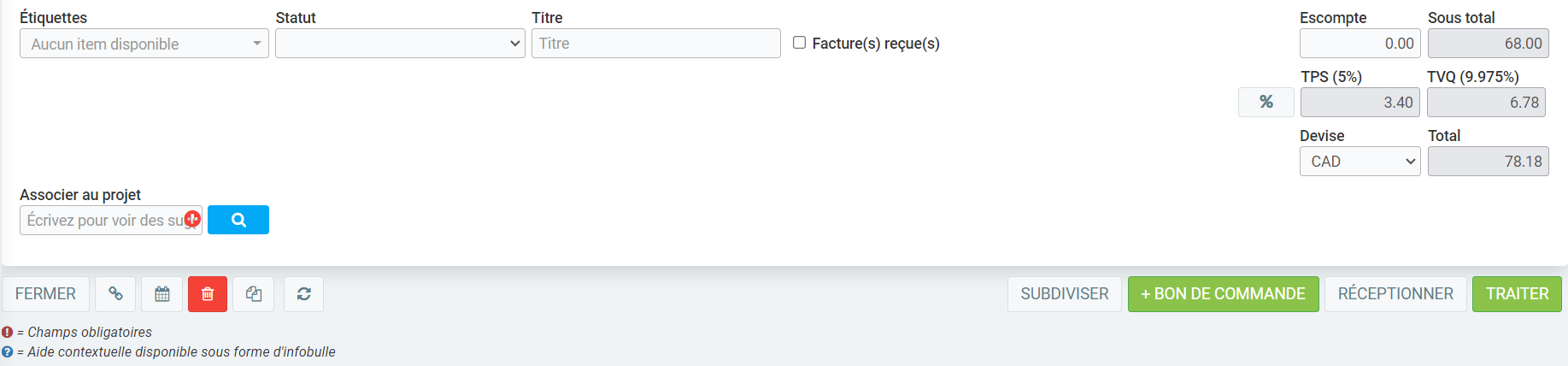
Task: Open the calendar icon button
Action: (x=161, y=294)
